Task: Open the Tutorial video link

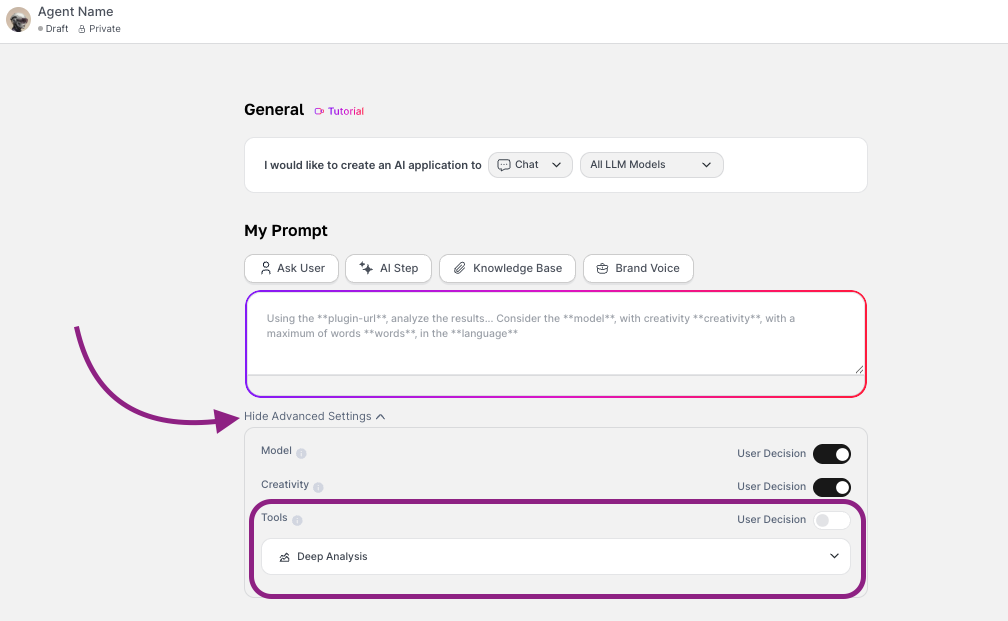Action: [339, 112]
